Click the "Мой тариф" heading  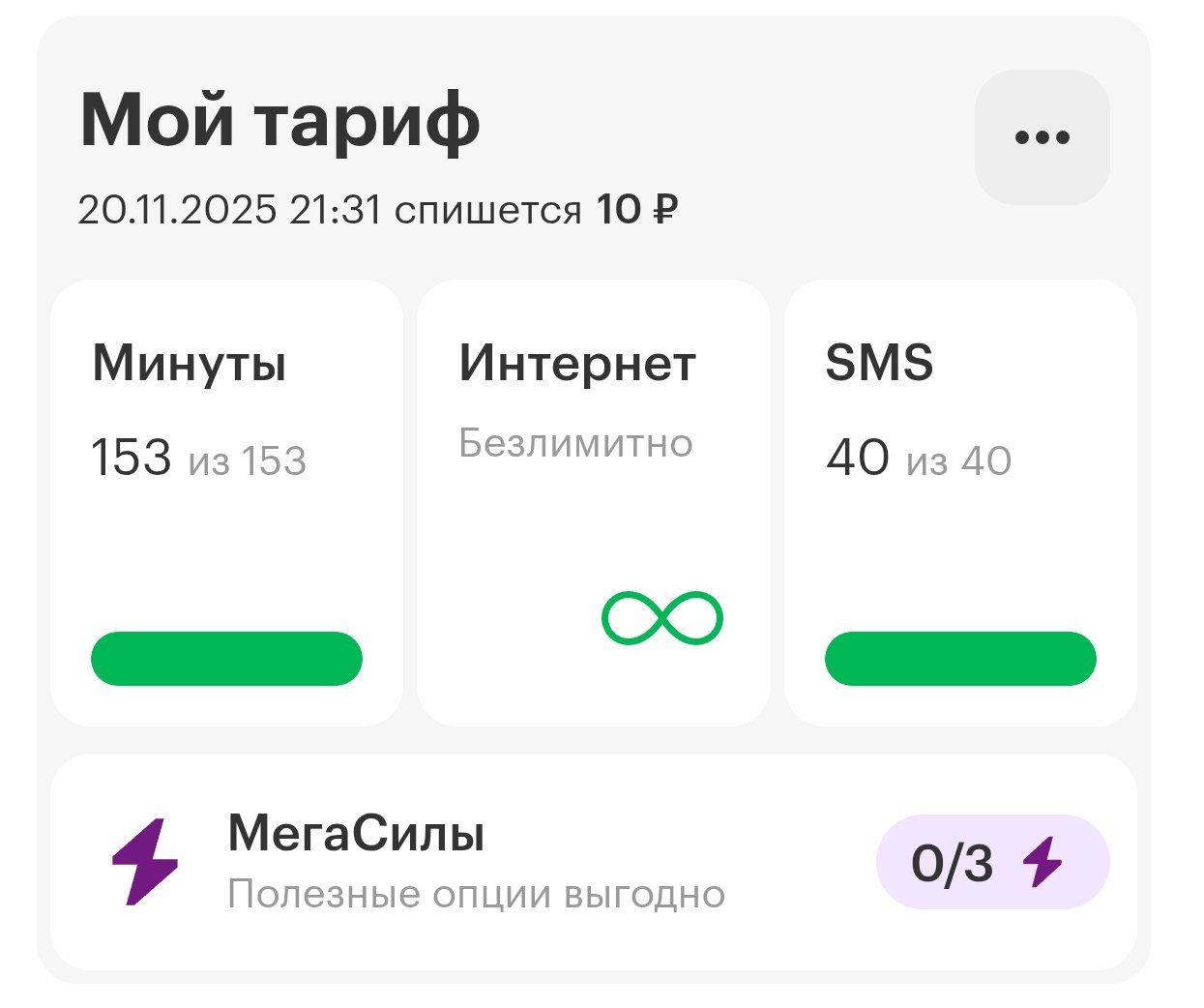click(279, 121)
